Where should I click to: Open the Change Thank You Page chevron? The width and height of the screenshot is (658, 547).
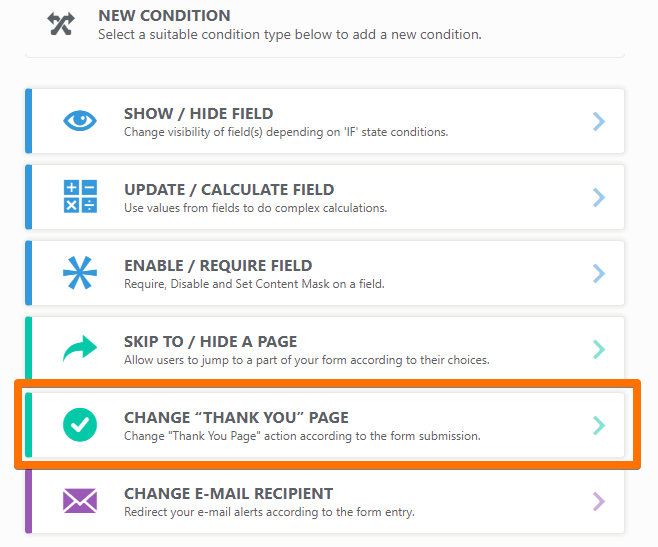tap(598, 425)
